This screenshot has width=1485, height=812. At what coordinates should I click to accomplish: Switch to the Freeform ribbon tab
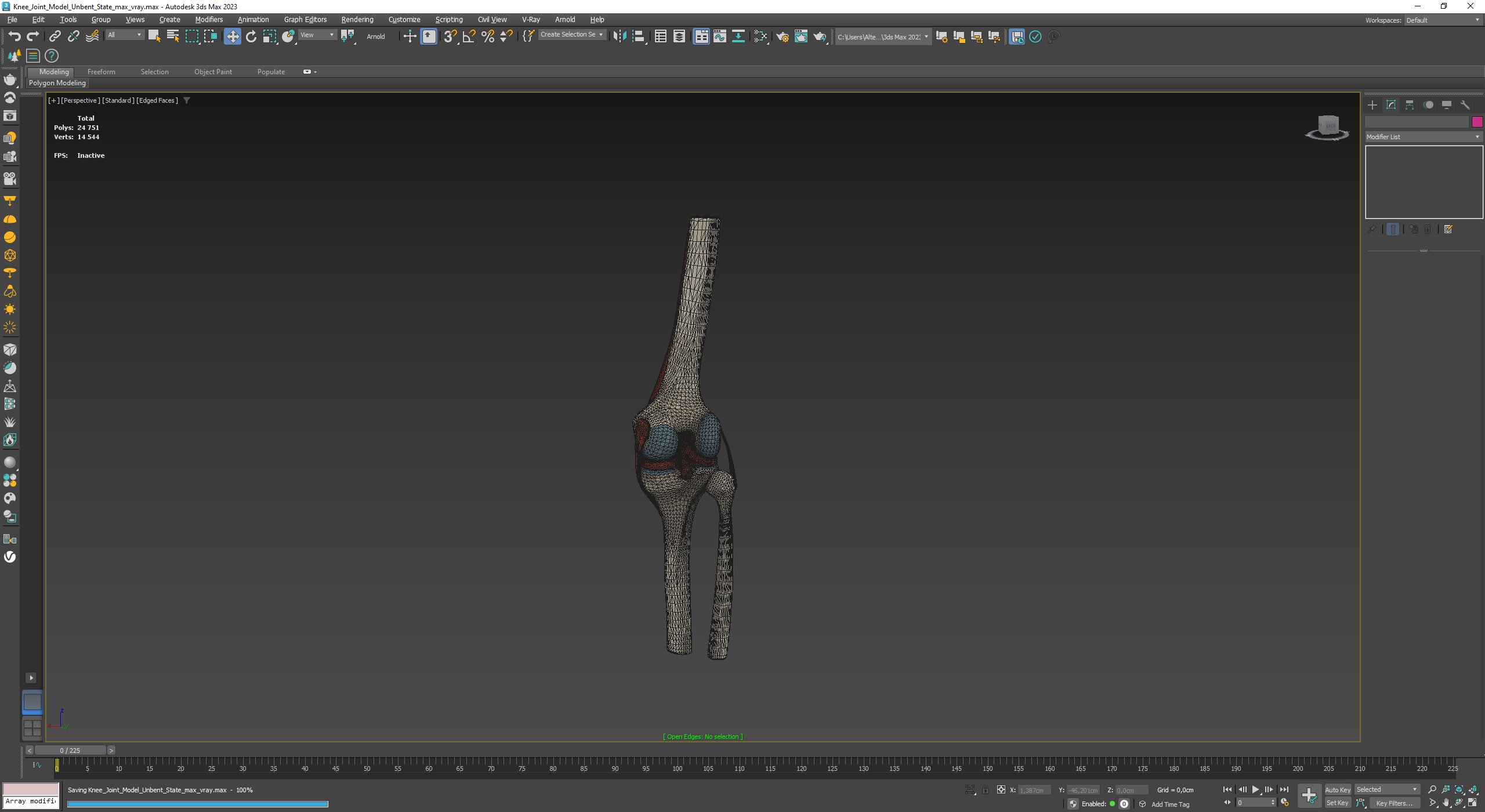pos(101,72)
